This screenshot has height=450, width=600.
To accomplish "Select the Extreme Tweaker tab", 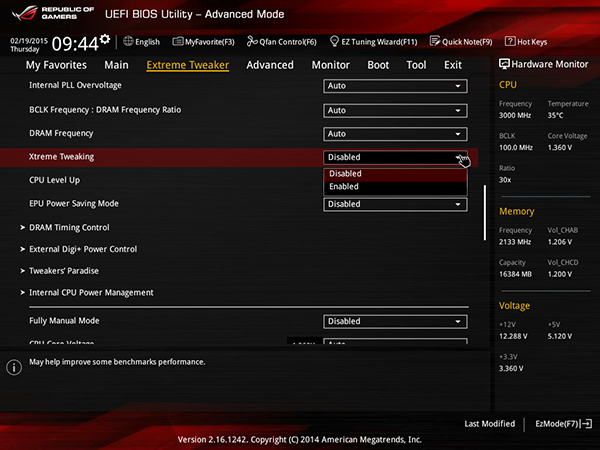I will (188, 65).
